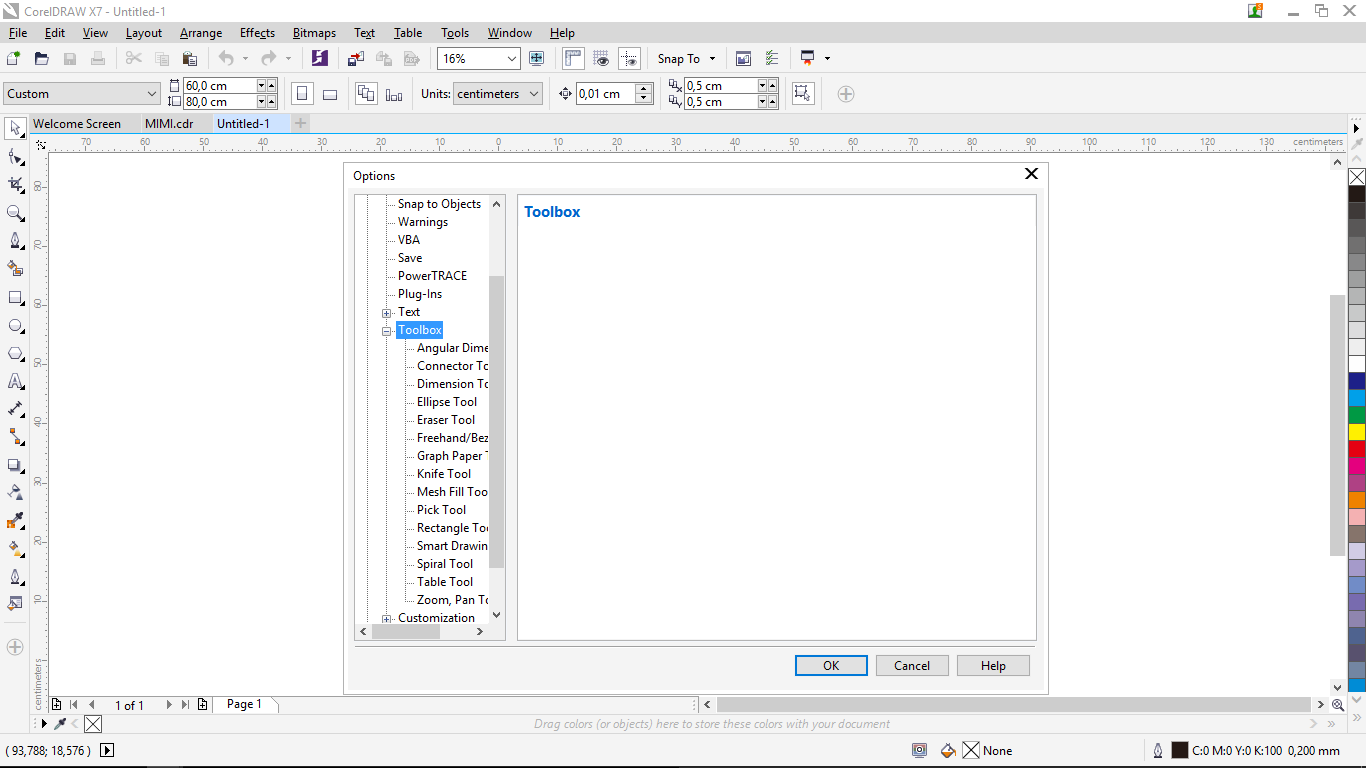Select the Interactive Fill tool
1366x768 pixels.
pyautogui.click(x=15, y=549)
